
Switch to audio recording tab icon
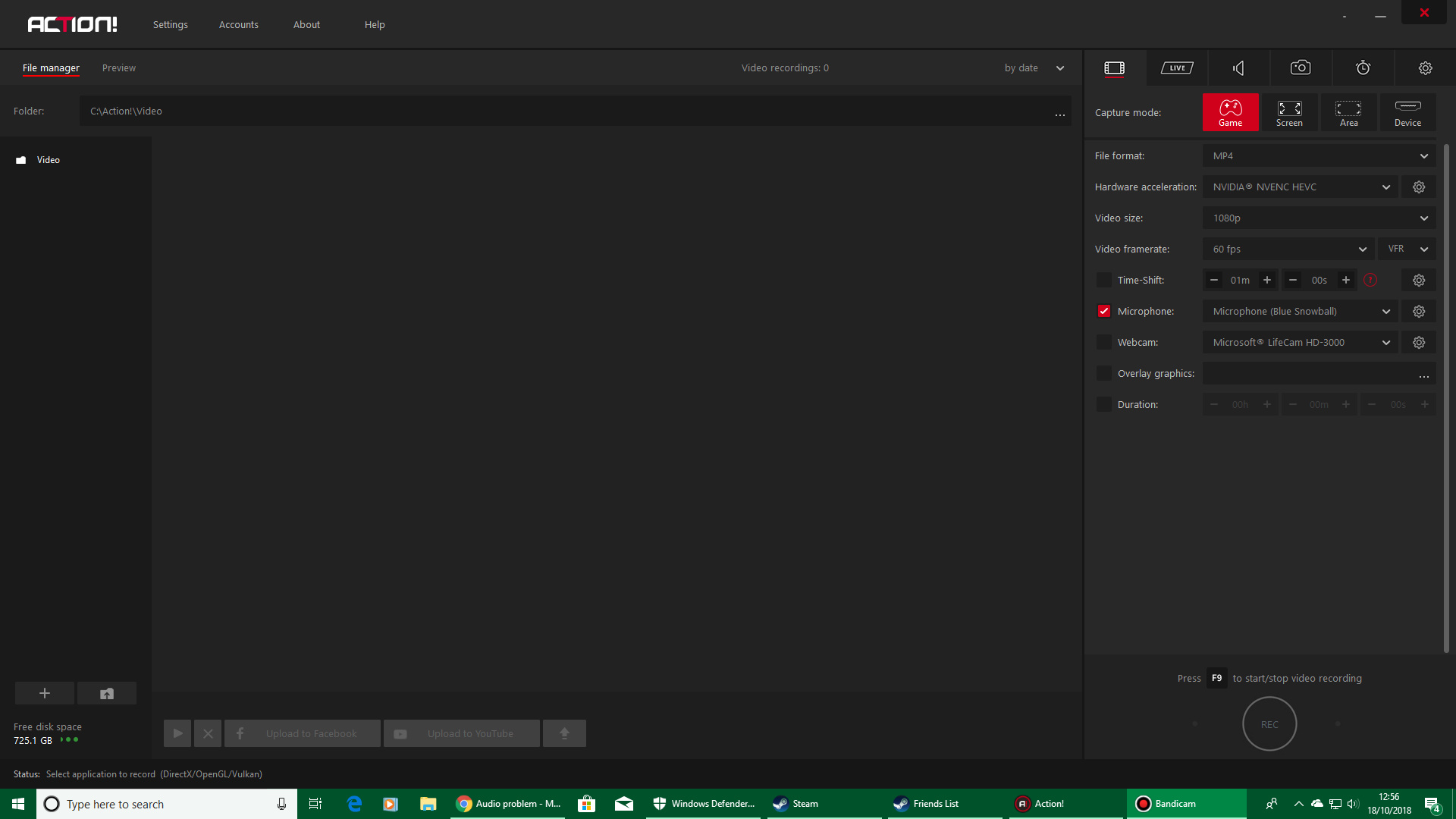click(1238, 68)
